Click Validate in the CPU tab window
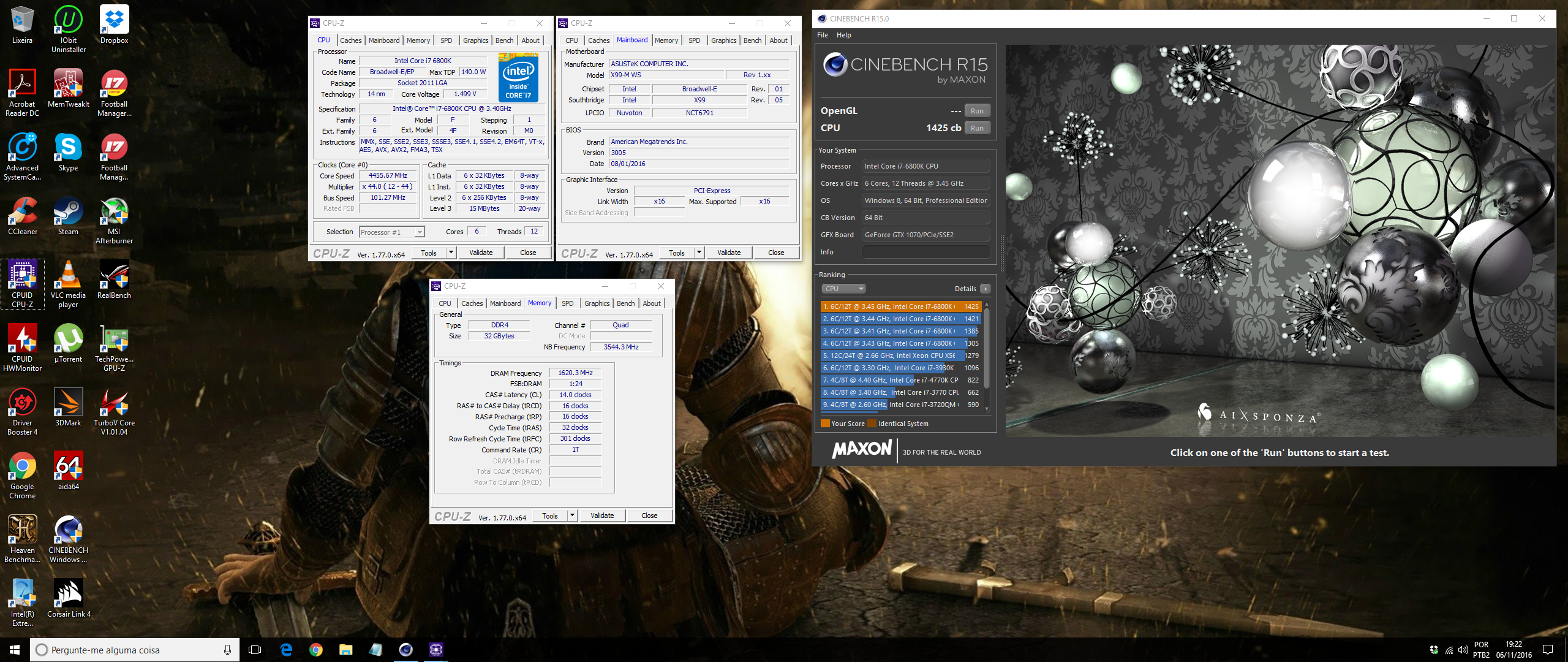 click(481, 253)
